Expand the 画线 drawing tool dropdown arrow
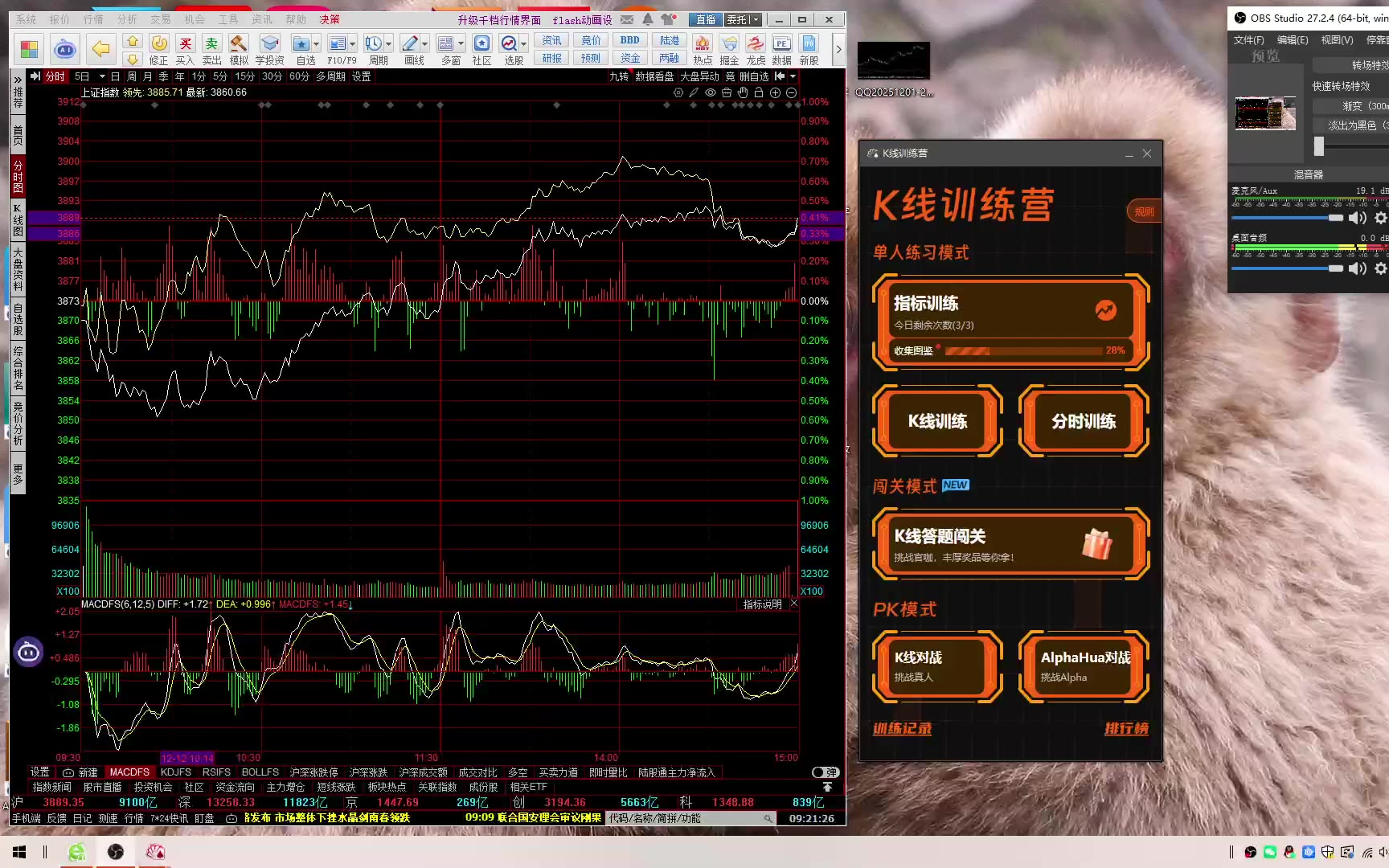 425,43
